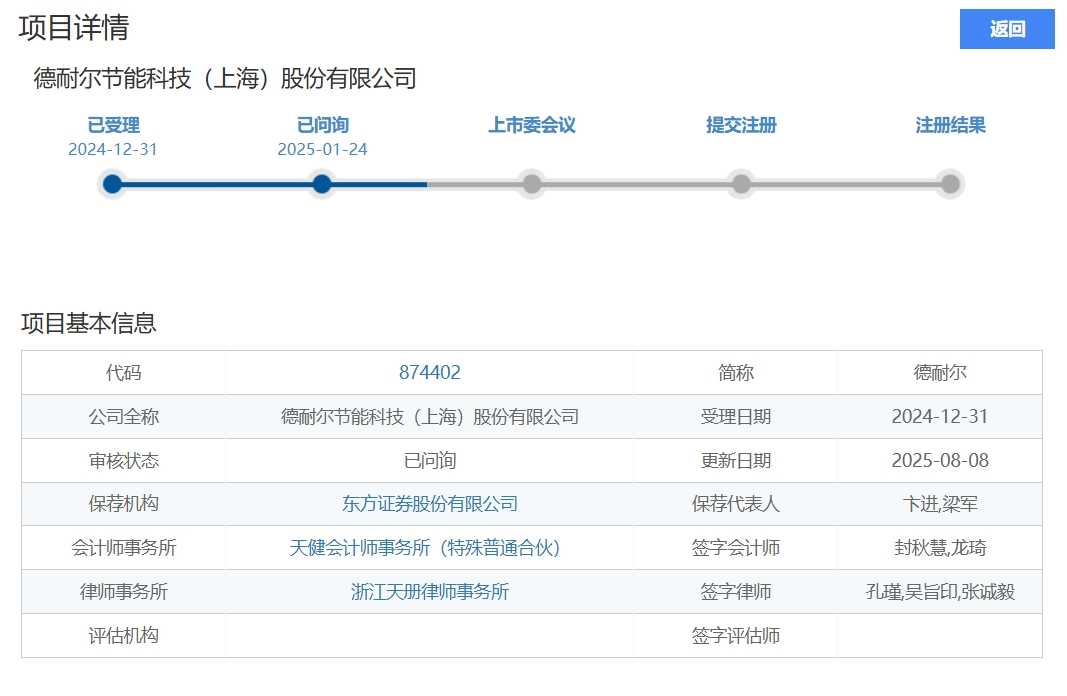
Task: Open the 已问询 stage label
Action: tap(322, 126)
